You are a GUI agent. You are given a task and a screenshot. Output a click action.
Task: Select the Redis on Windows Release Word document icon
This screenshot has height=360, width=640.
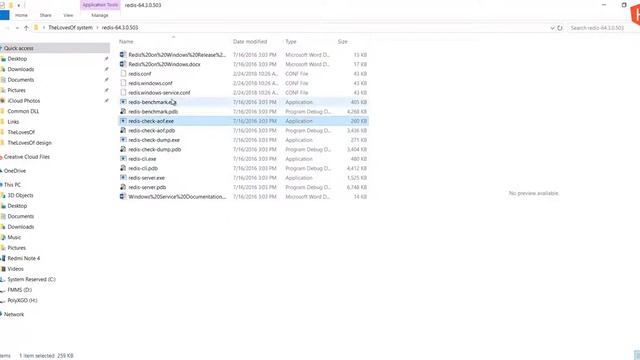[123, 54]
